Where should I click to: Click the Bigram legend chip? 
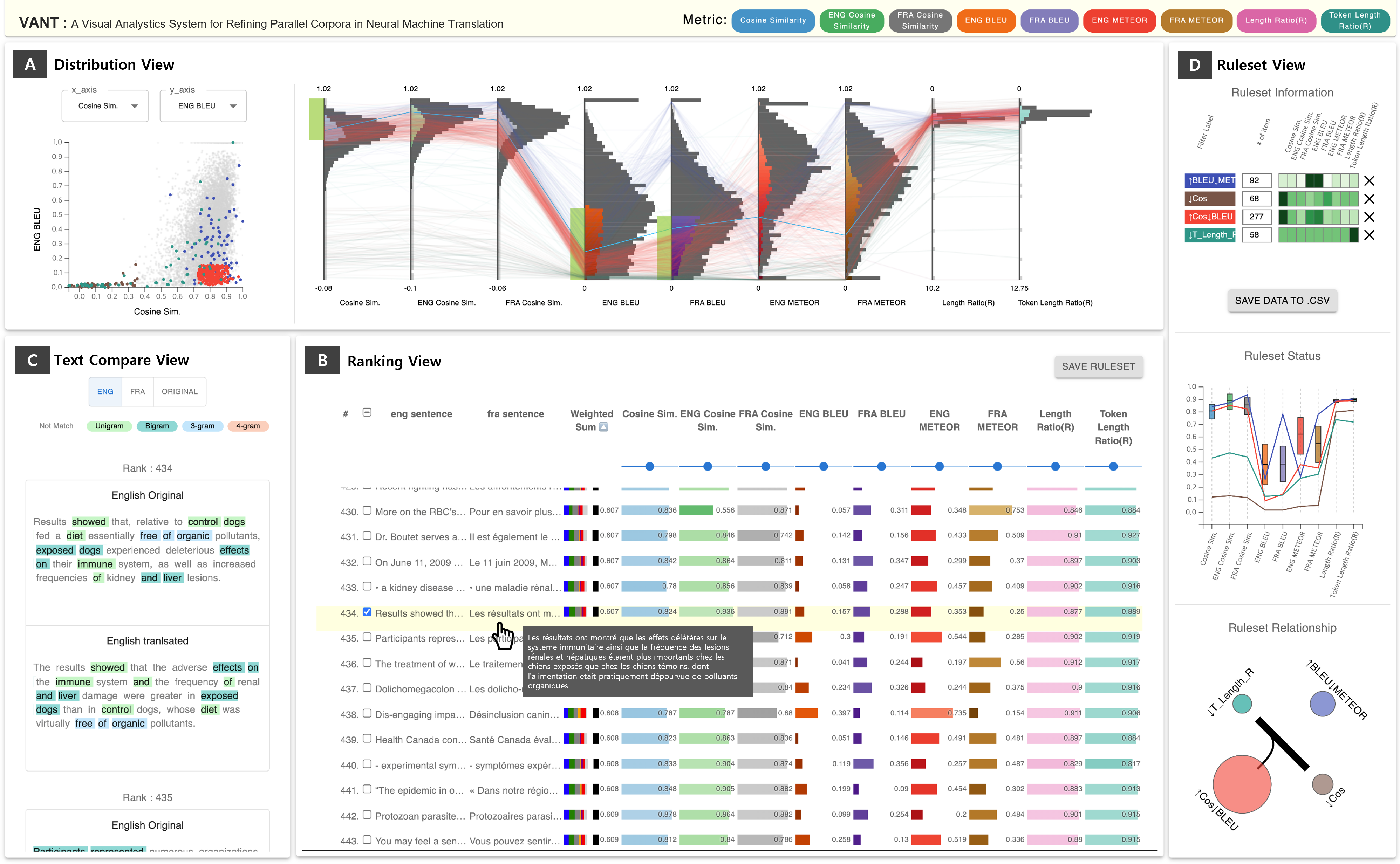point(157,426)
